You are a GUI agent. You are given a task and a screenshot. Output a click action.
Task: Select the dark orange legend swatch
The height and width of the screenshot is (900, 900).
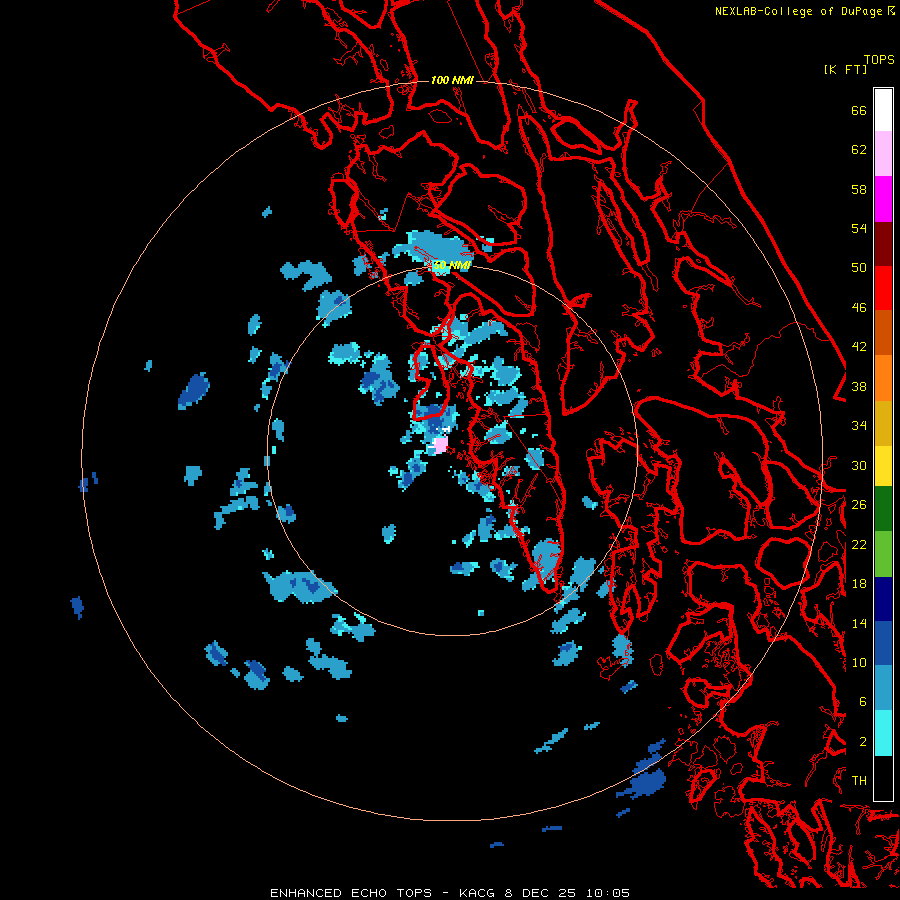[x=883, y=333]
